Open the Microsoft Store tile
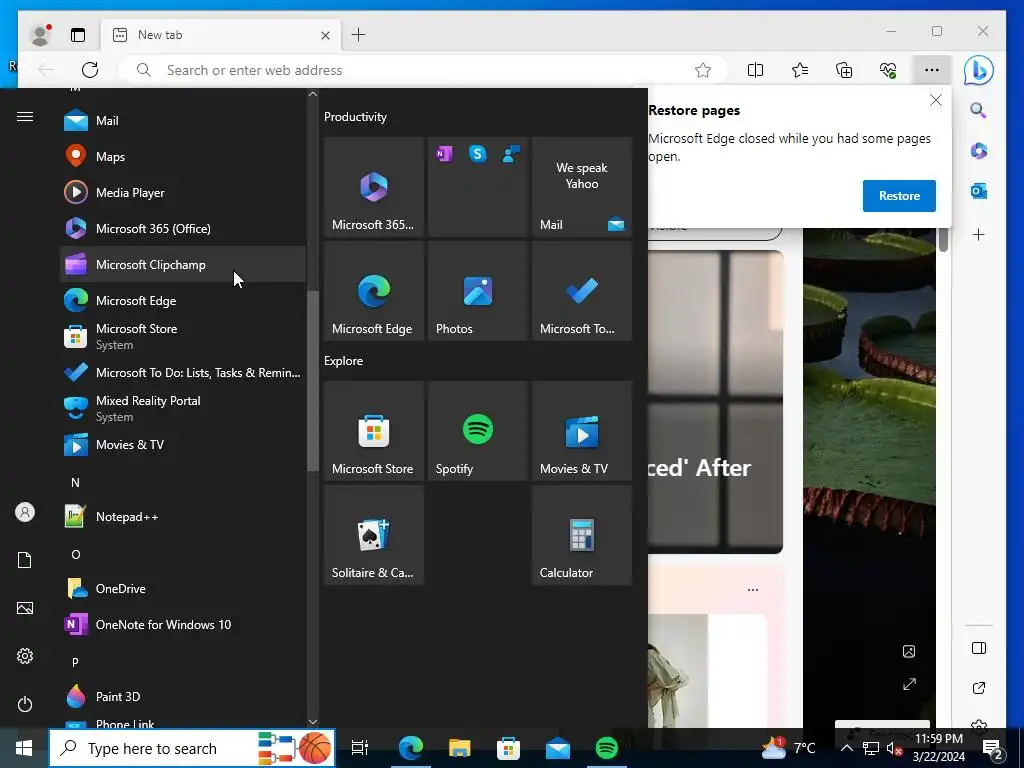Image resolution: width=1024 pixels, height=768 pixels. point(374,431)
